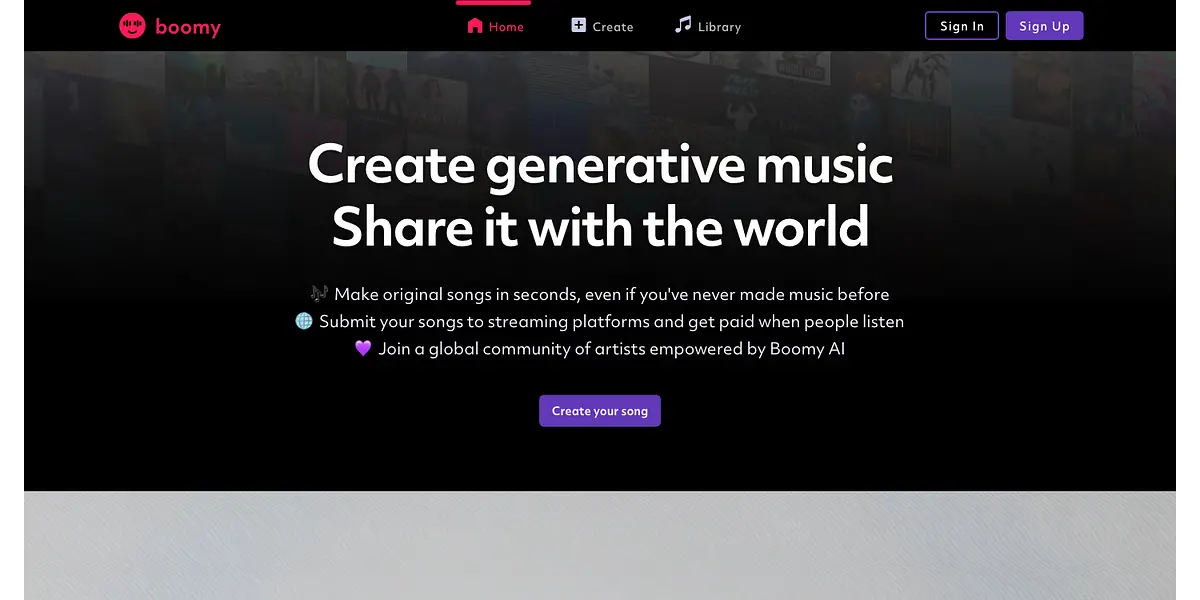Switch to the Create tab label
This screenshot has height=600, width=1200.
tap(613, 27)
